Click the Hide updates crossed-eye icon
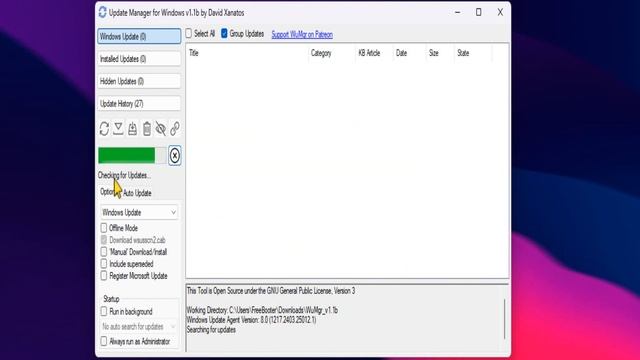The width and height of the screenshot is (640, 360). point(160,129)
